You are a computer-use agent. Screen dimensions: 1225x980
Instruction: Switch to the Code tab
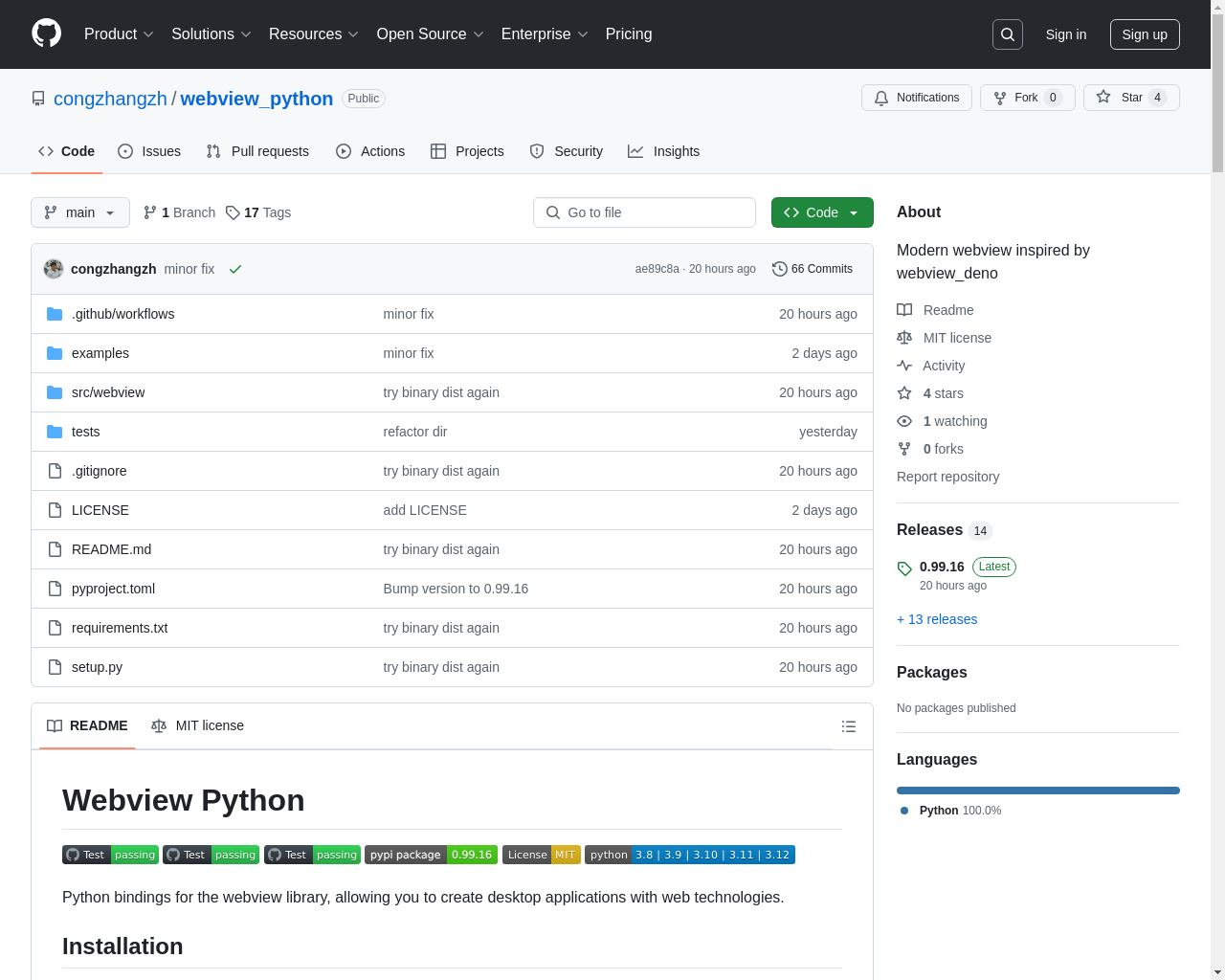point(67,151)
